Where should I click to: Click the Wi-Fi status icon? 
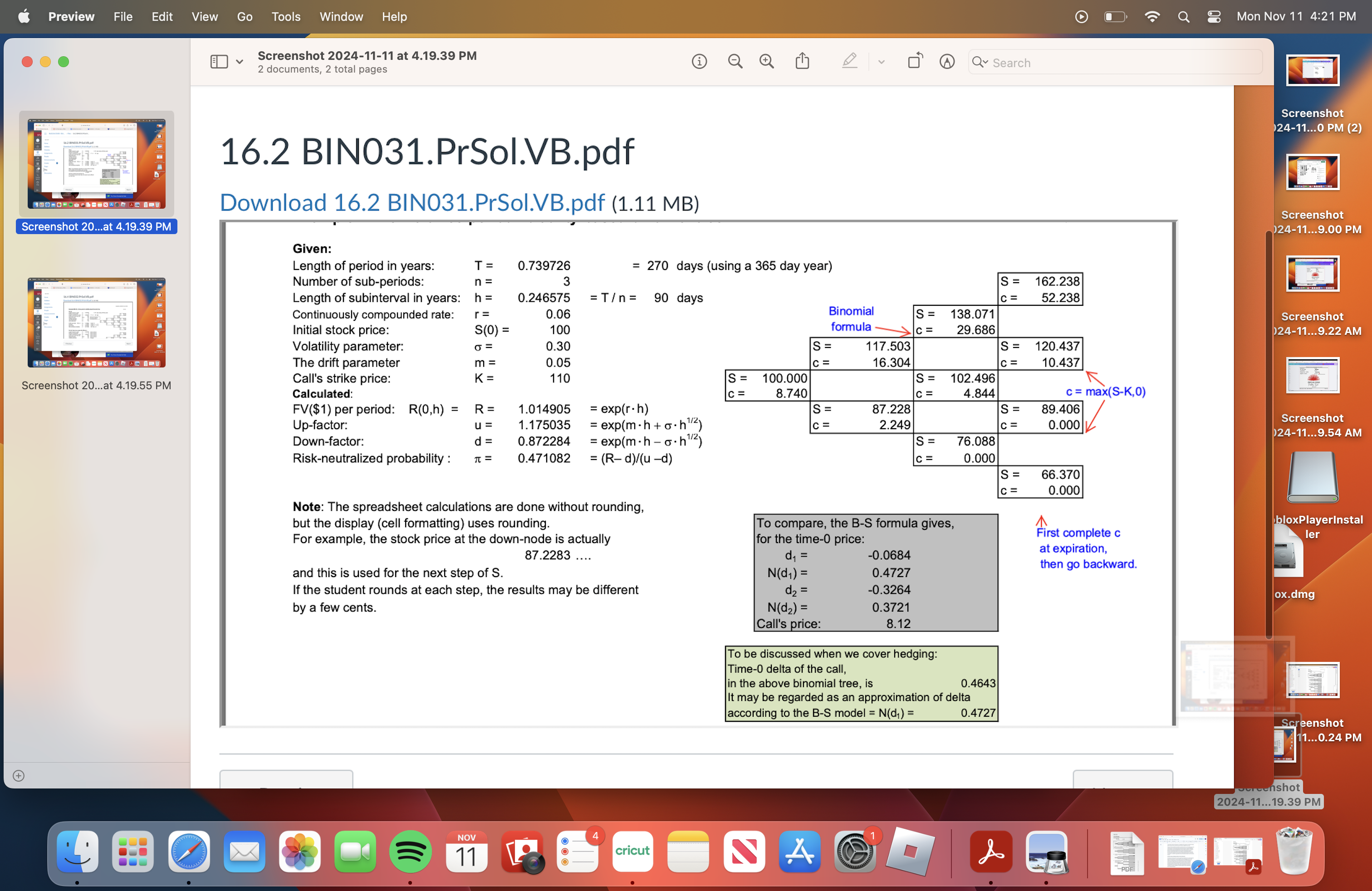pyautogui.click(x=1152, y=17)
